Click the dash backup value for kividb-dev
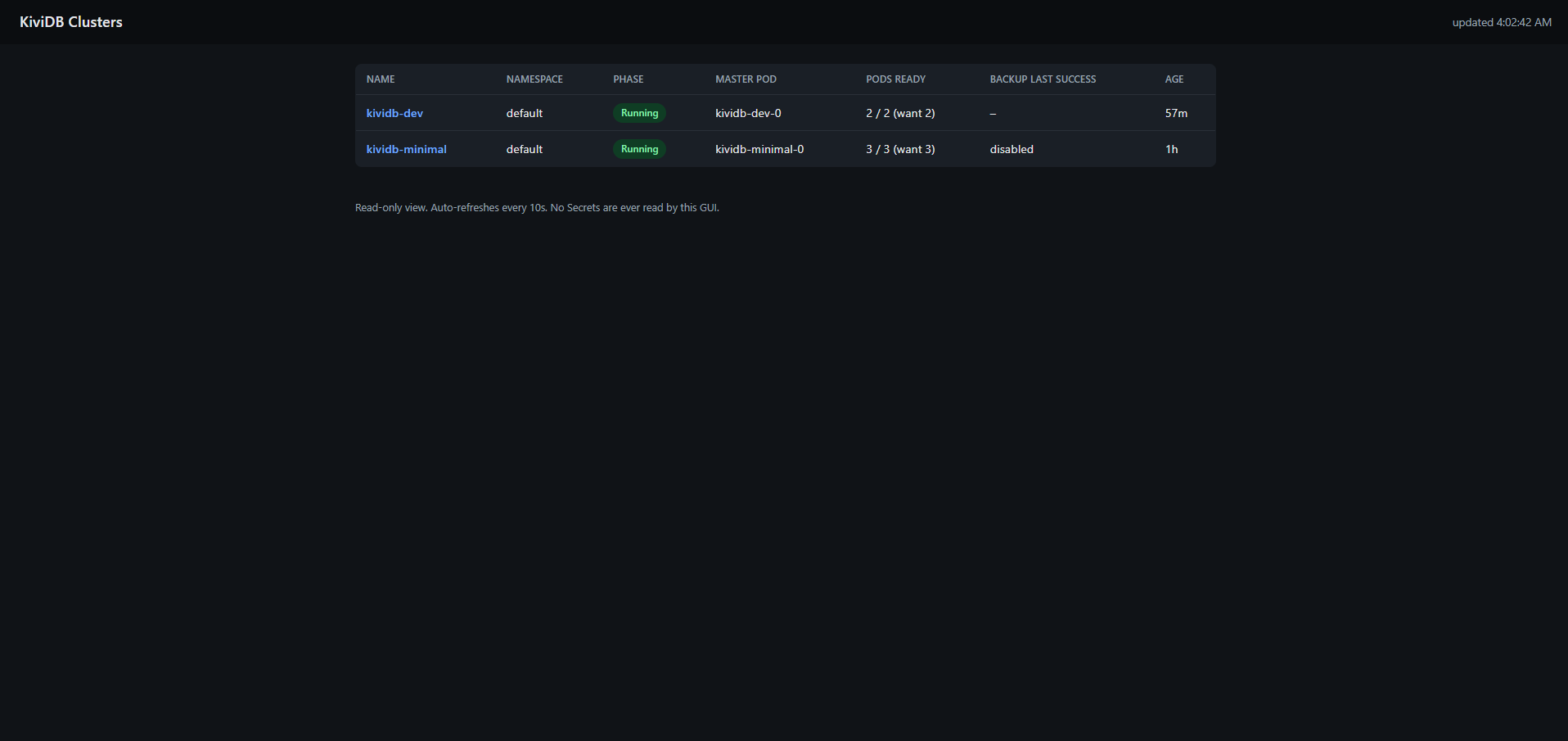This screenshot has width=1568, height=741. [x=993, y=114]
